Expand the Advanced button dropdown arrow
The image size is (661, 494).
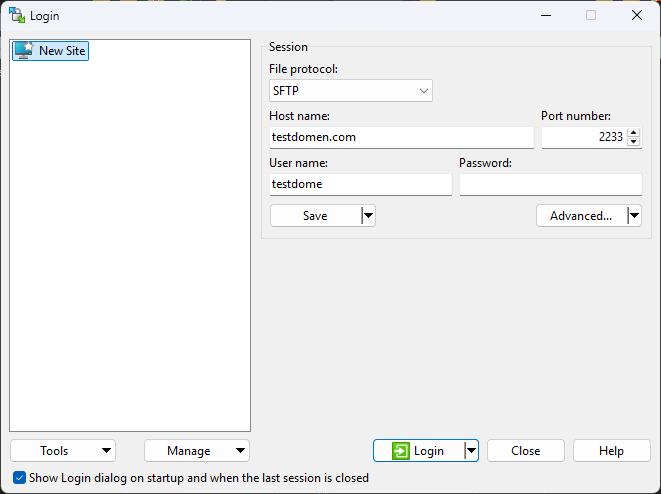633,216
